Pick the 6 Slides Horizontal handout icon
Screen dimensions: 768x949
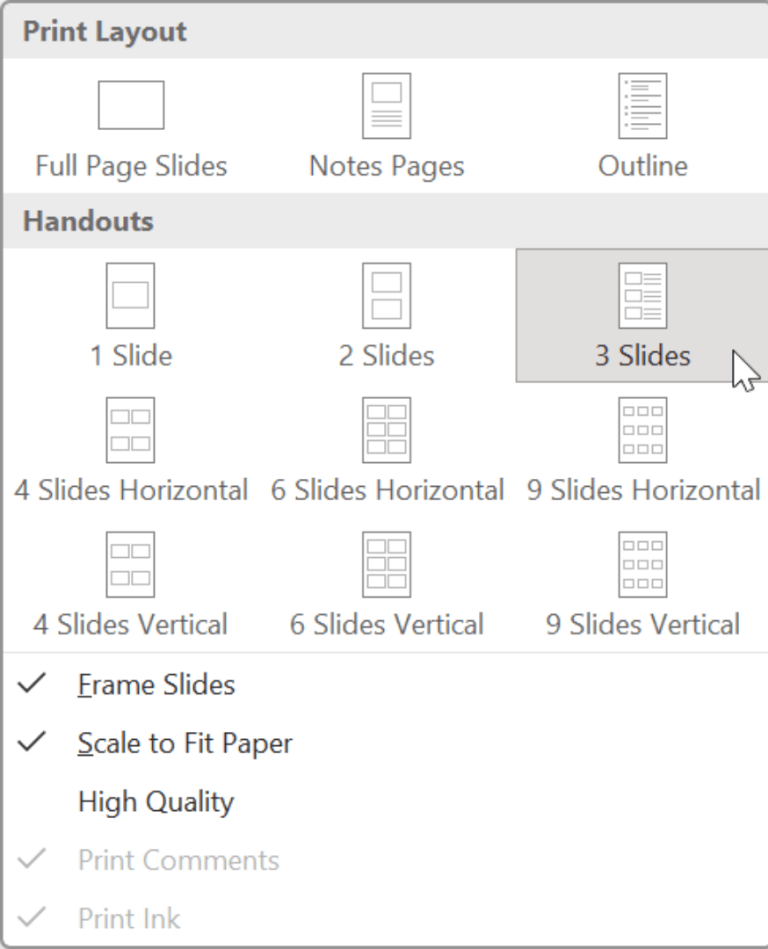tap(387, 428)
